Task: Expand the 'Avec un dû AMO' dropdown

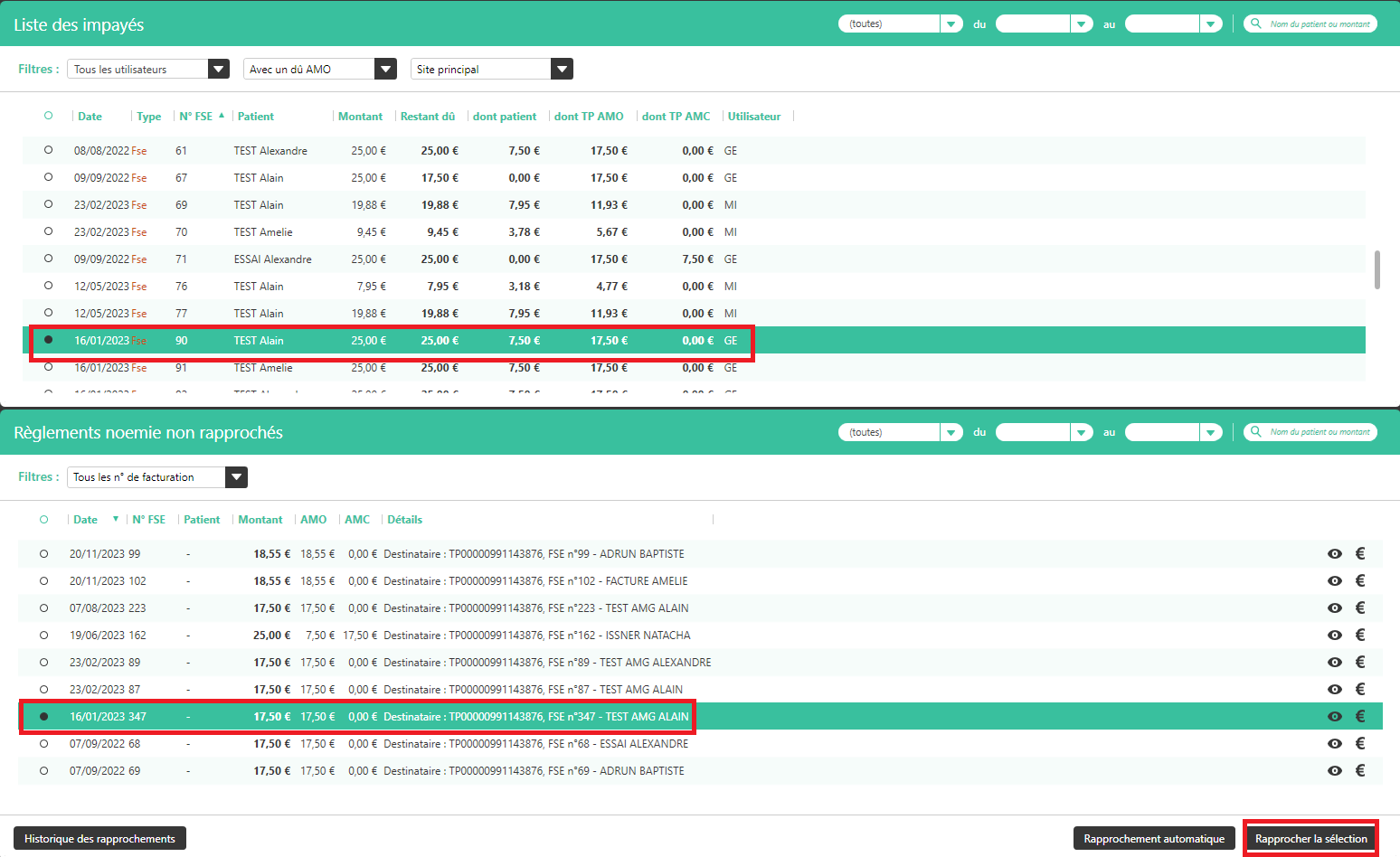Action: click(x=385, y=69)
